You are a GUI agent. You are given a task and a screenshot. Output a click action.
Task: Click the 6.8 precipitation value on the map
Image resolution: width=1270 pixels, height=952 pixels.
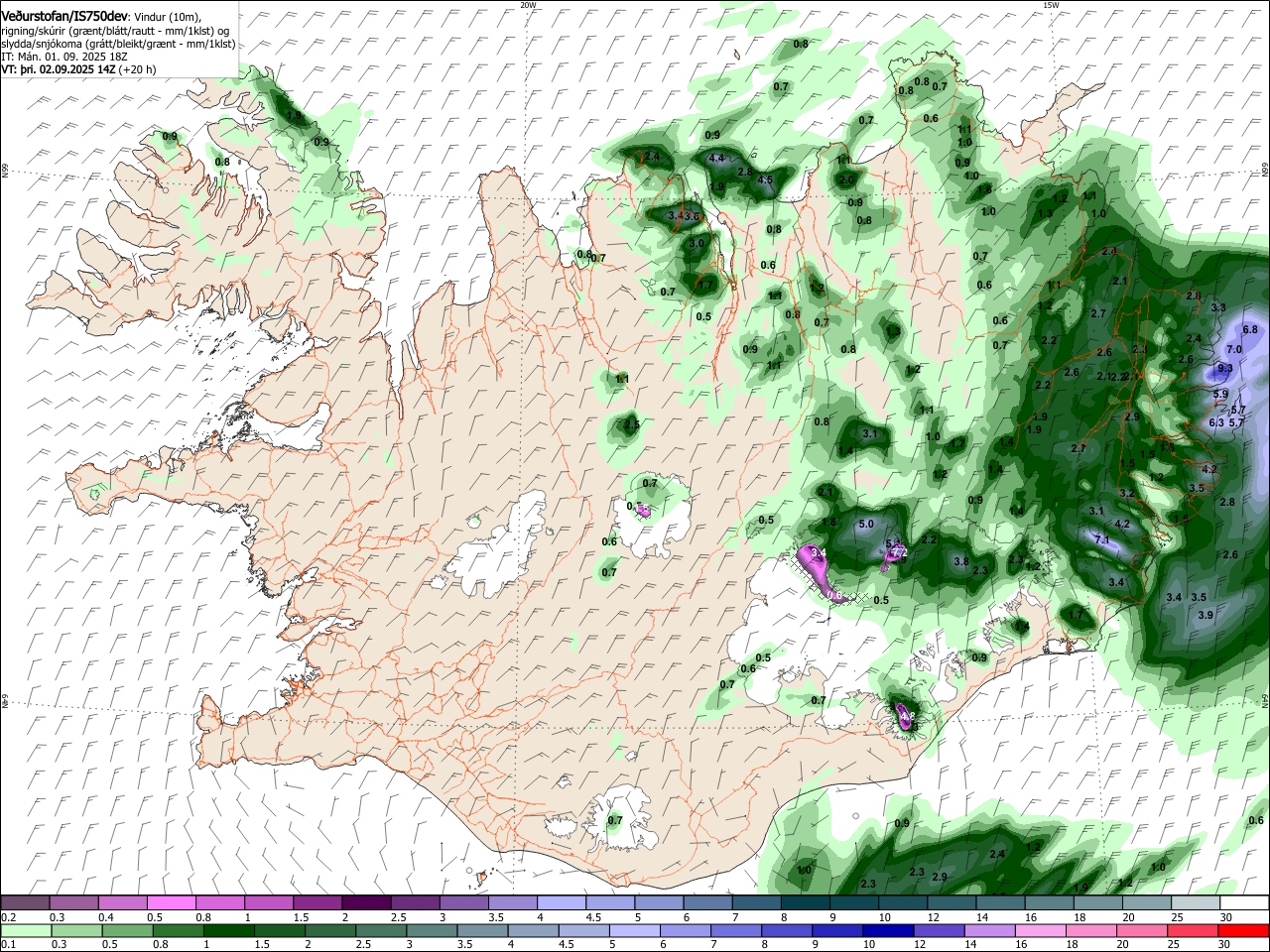coord(1250,329)
